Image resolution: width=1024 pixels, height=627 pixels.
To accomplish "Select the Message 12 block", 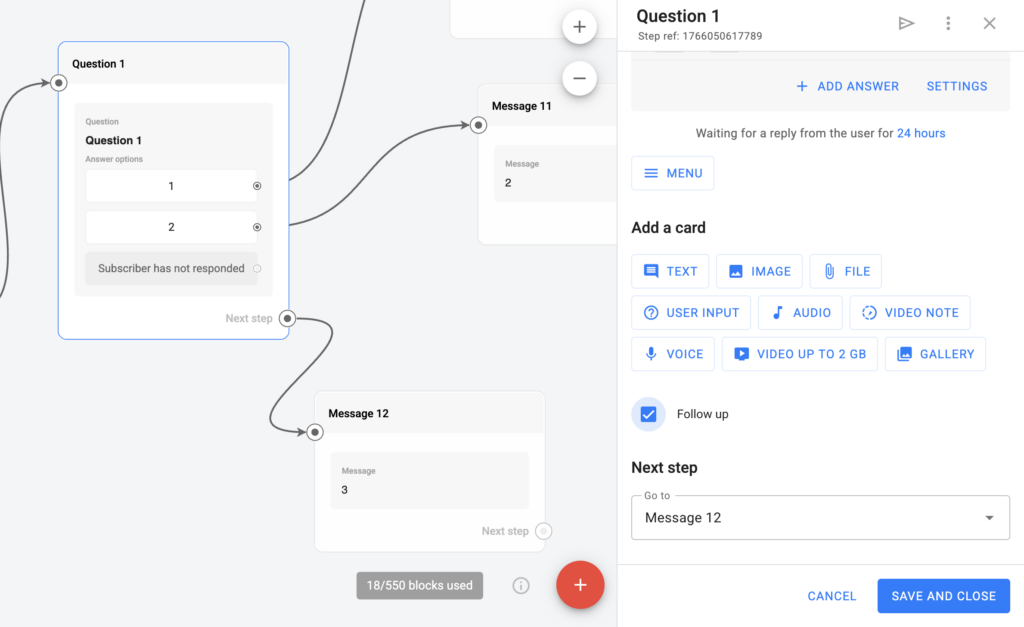I will [430, 414].
